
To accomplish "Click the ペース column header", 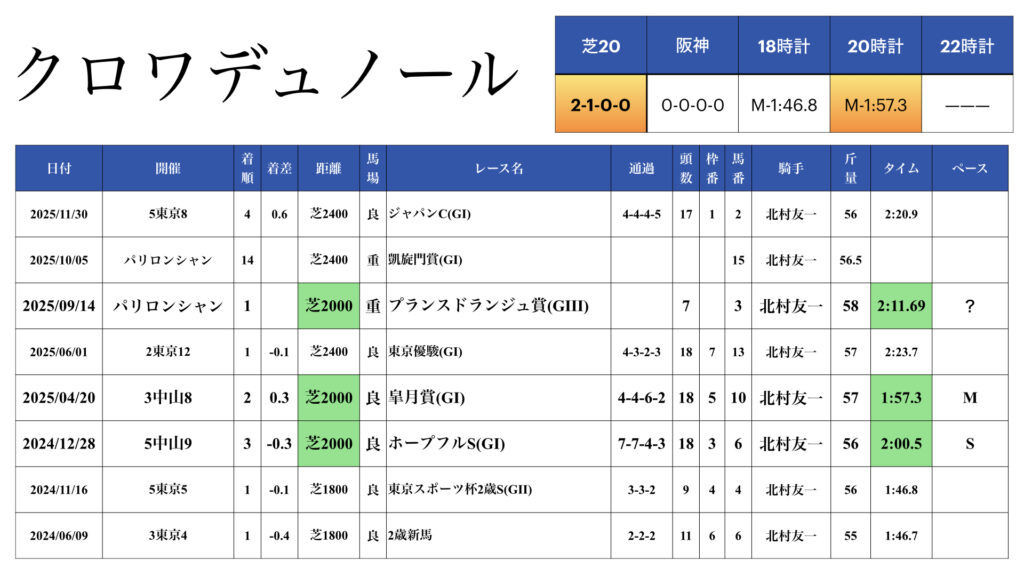I will point(969,168).
